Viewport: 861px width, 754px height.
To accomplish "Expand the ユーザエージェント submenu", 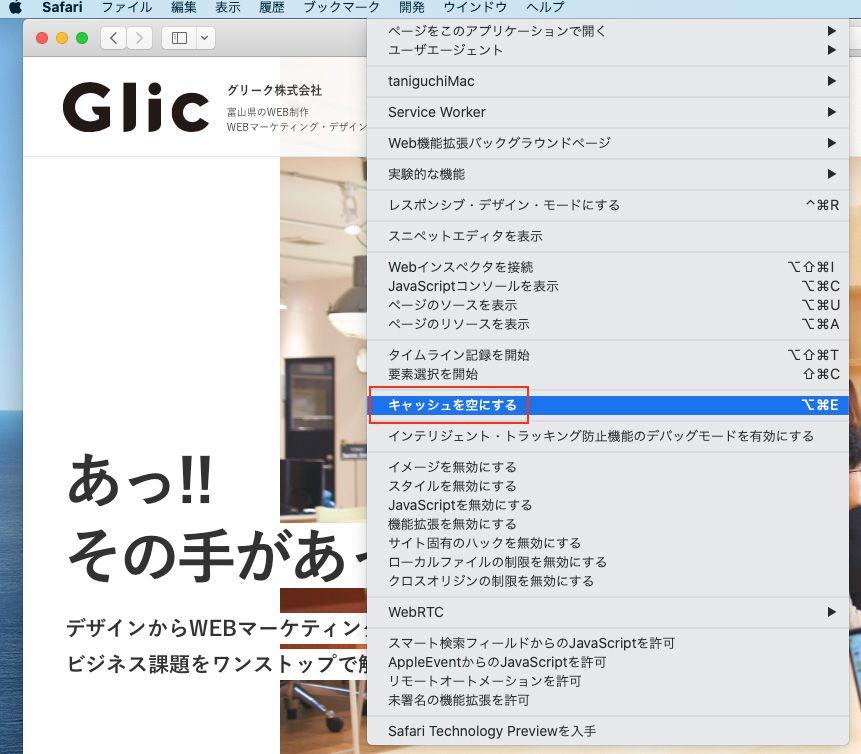I will [x=445, y=50].
